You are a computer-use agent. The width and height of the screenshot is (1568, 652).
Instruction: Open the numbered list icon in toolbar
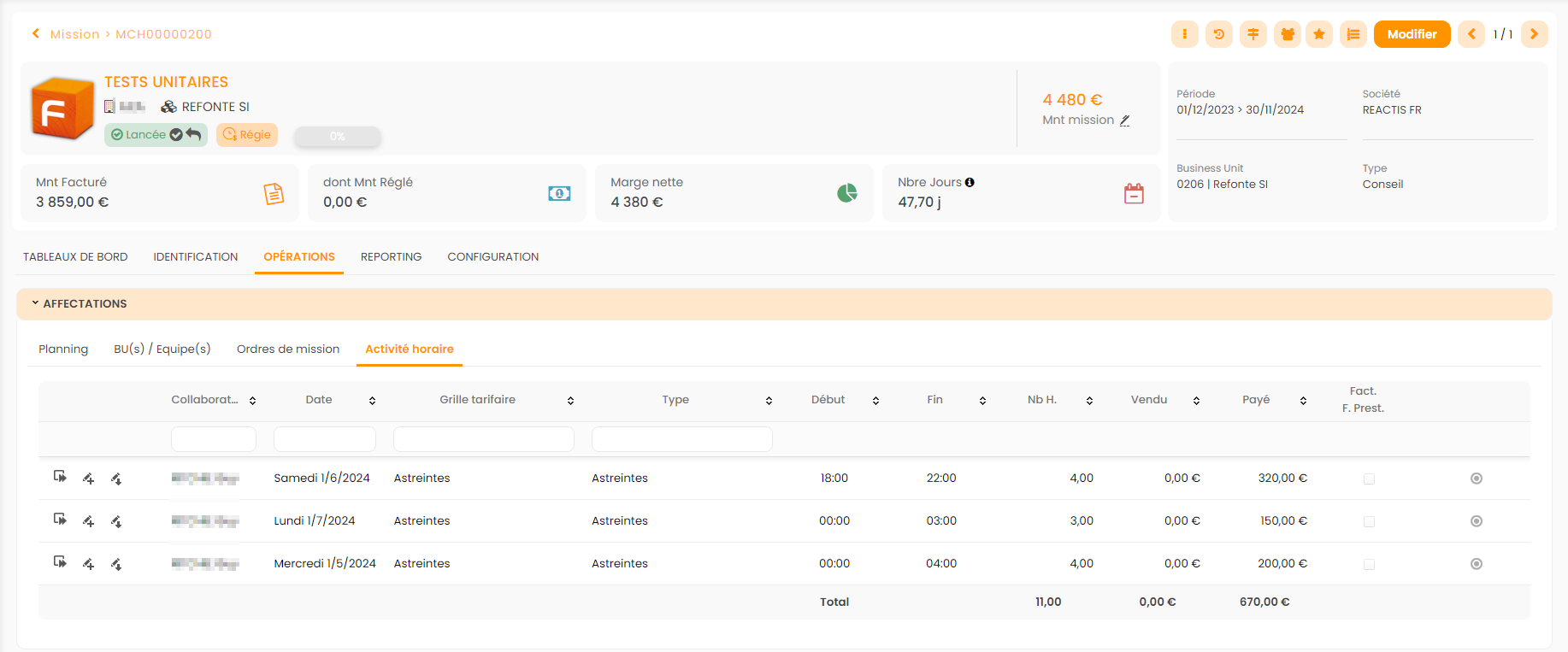tap(1353, 34)
